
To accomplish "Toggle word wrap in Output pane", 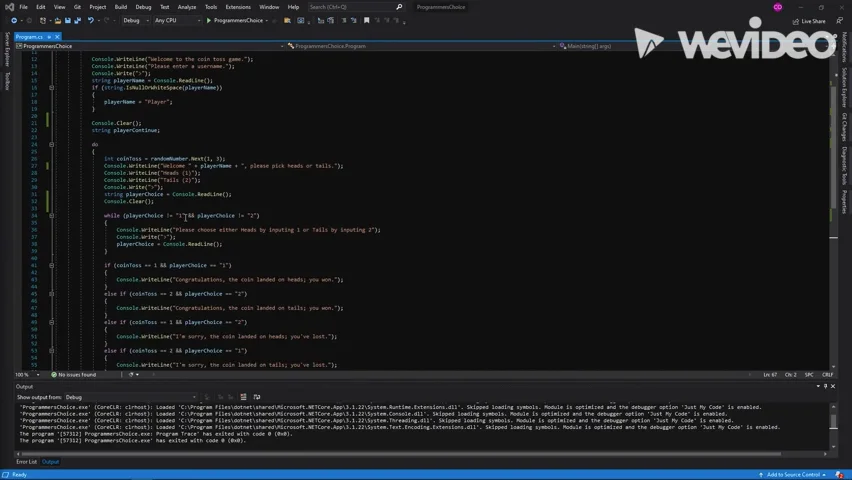I will point(256,397).
